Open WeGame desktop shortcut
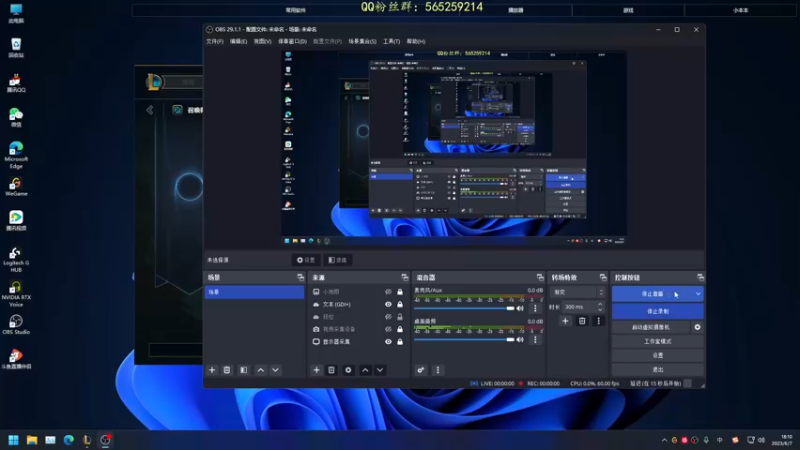This screenshot has height=450, width=800. (16, 187)
